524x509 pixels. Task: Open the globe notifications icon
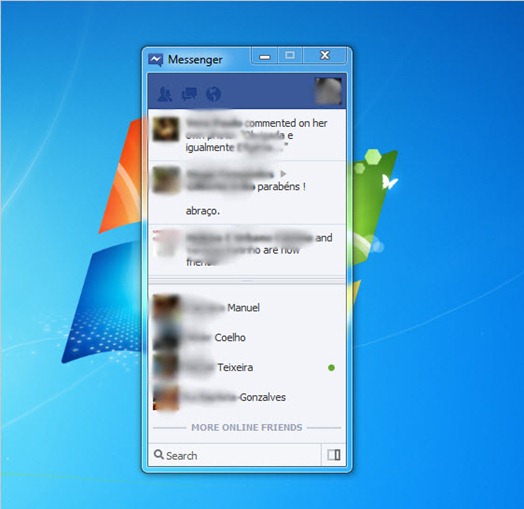[213, 94]
